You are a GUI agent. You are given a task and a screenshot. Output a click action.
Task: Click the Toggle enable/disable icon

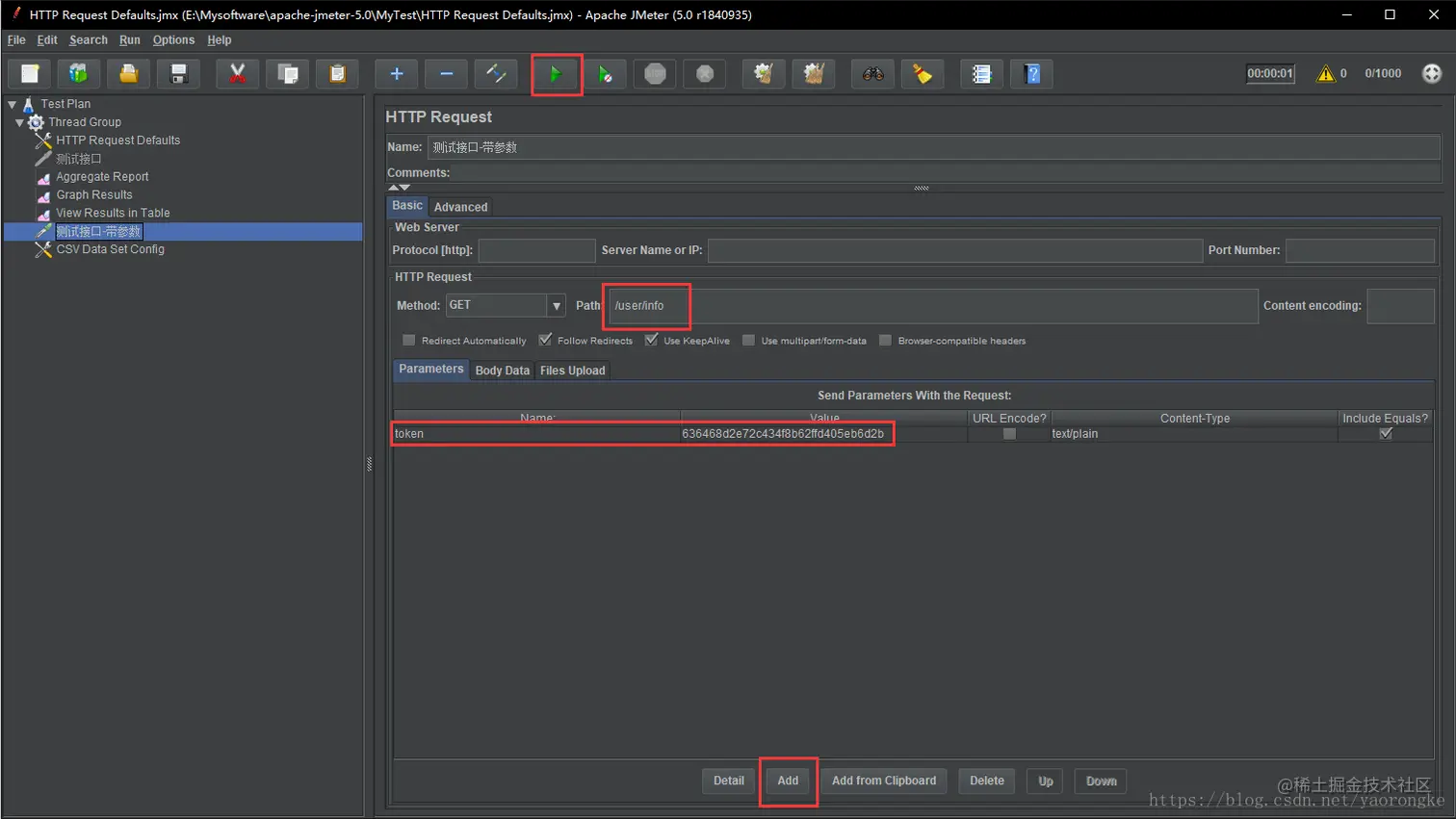497,74
